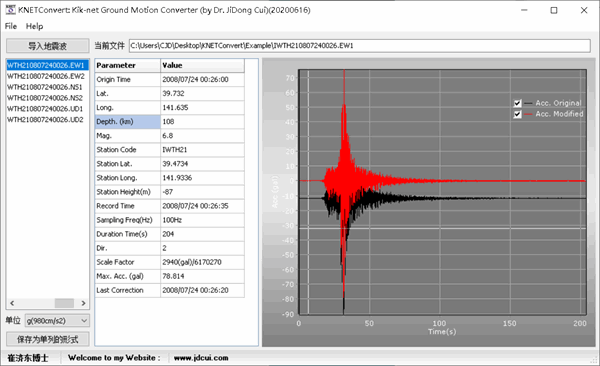
Task: Click the www.jdcui.com website link
Action: pos(201,358)
